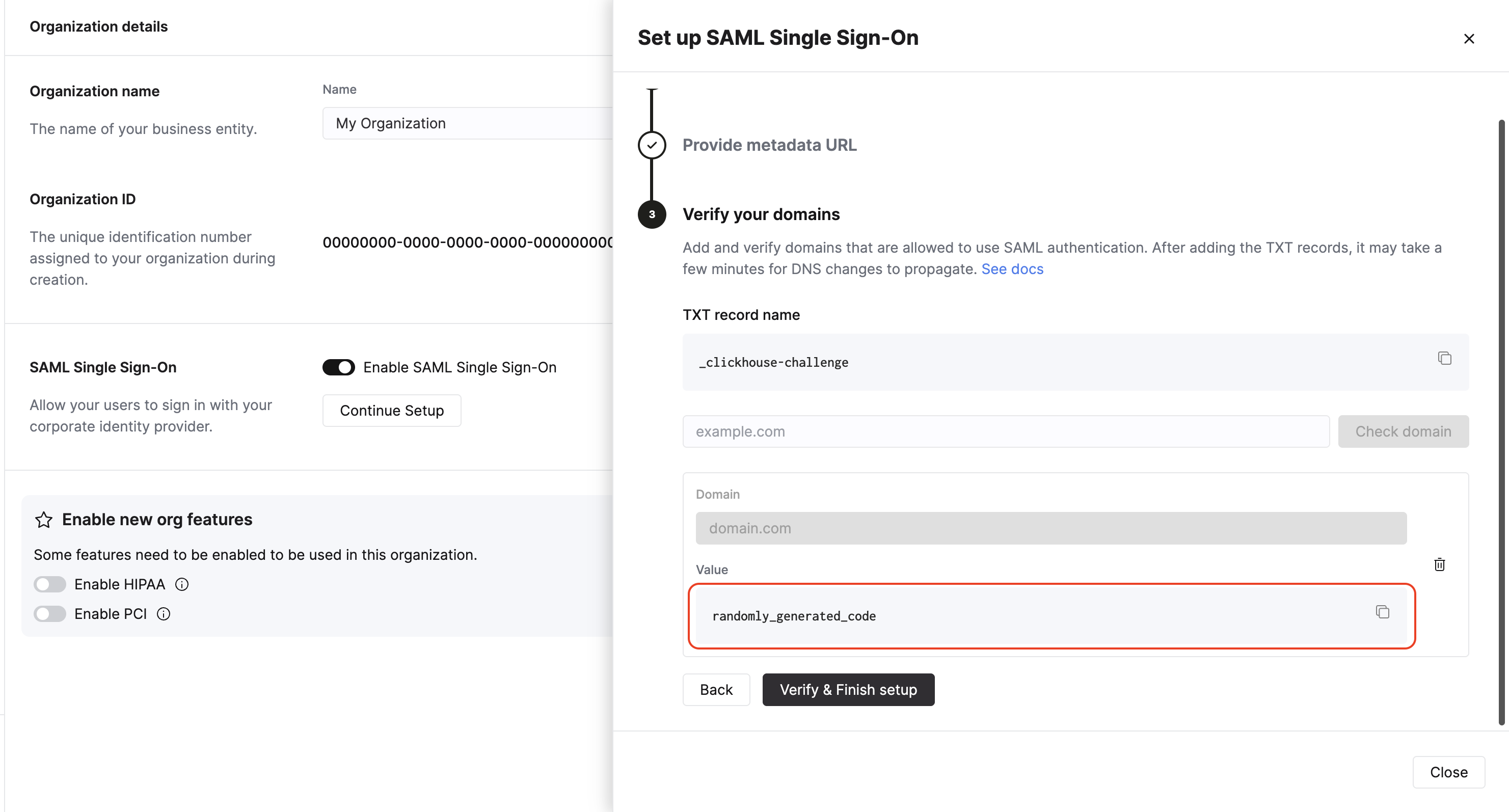Open the See docs documentation link
Screen dimensions: 1509x812
point(1012,269)
